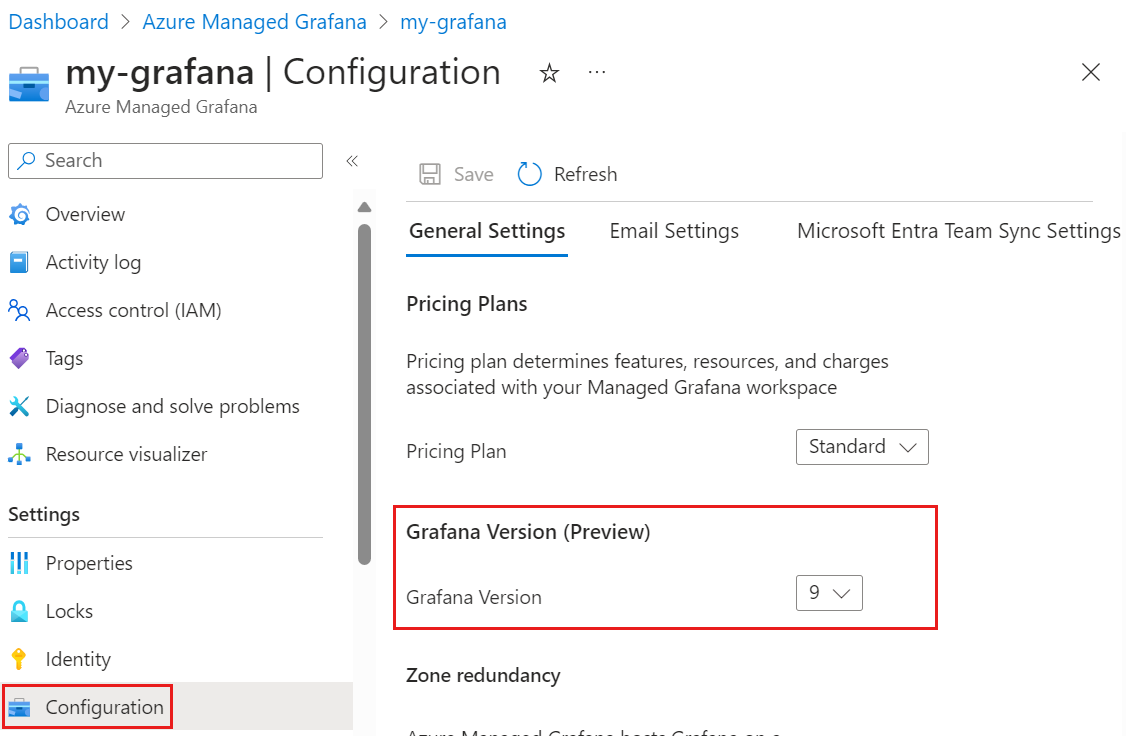The width and height of the screenshot is (1126, 736).
Task: Click the Identity key icon
Action: click(19, 659)
